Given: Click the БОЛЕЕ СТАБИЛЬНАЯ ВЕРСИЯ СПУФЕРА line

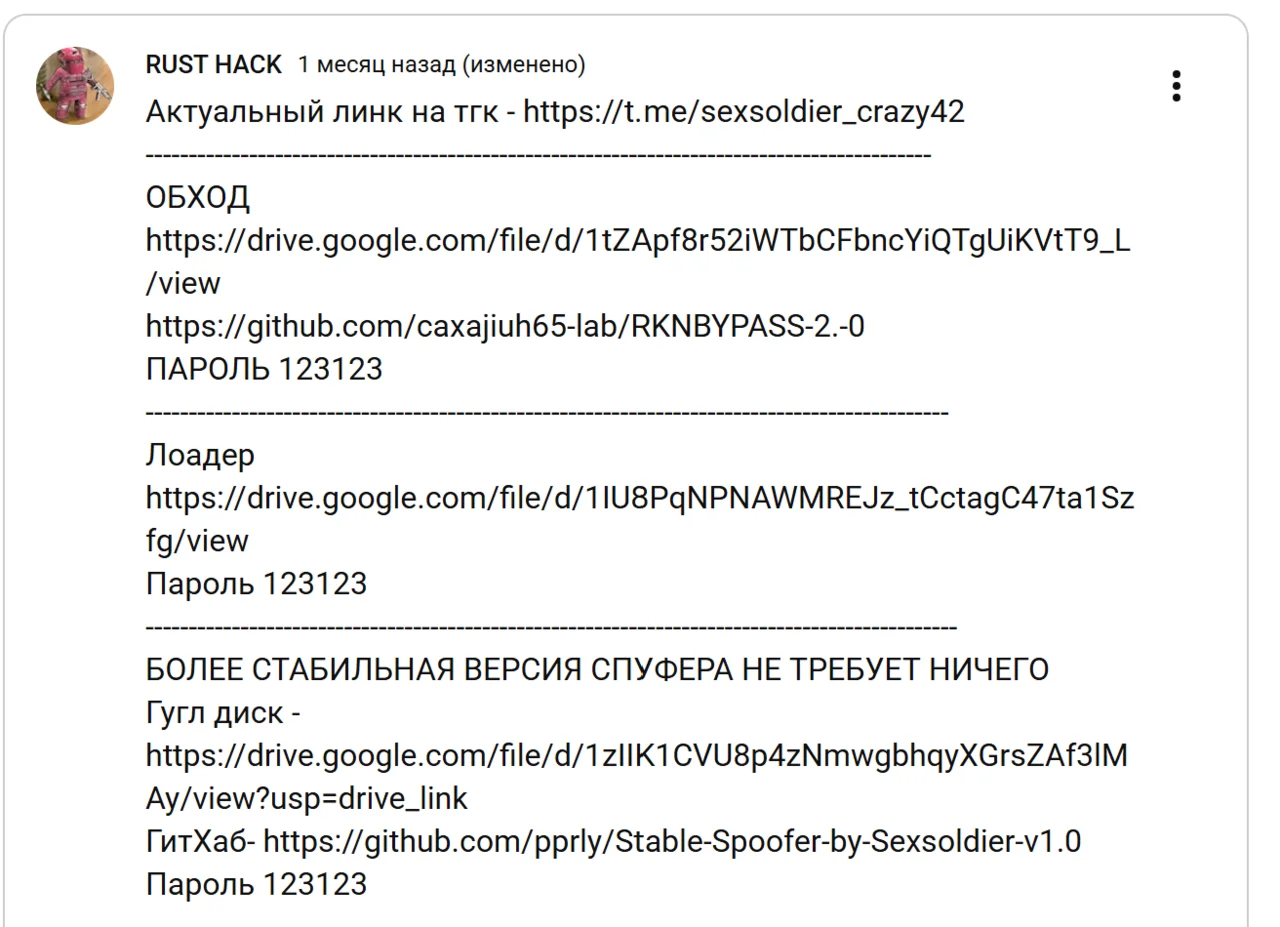Looking at the screenshot, I should pos(597,670).
